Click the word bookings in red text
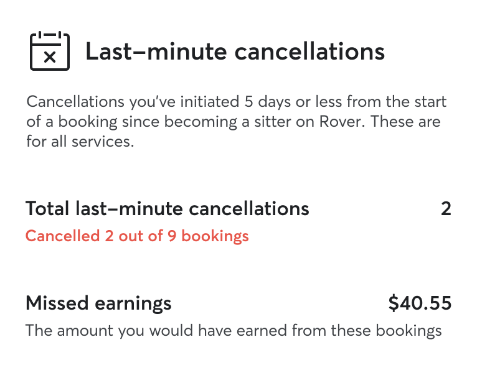 (215, 236)
